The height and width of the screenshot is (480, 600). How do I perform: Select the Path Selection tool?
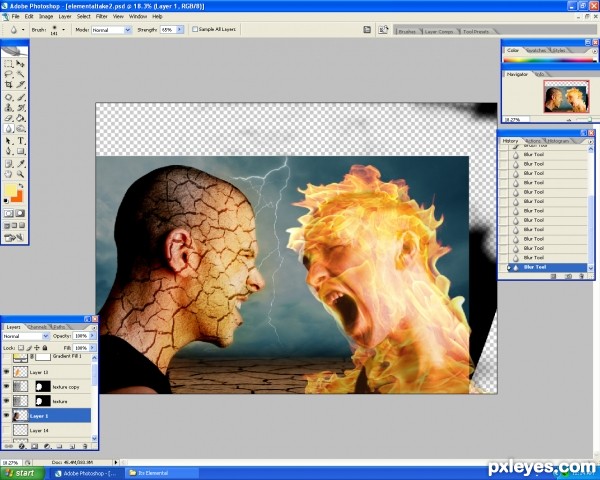(9, 141)
